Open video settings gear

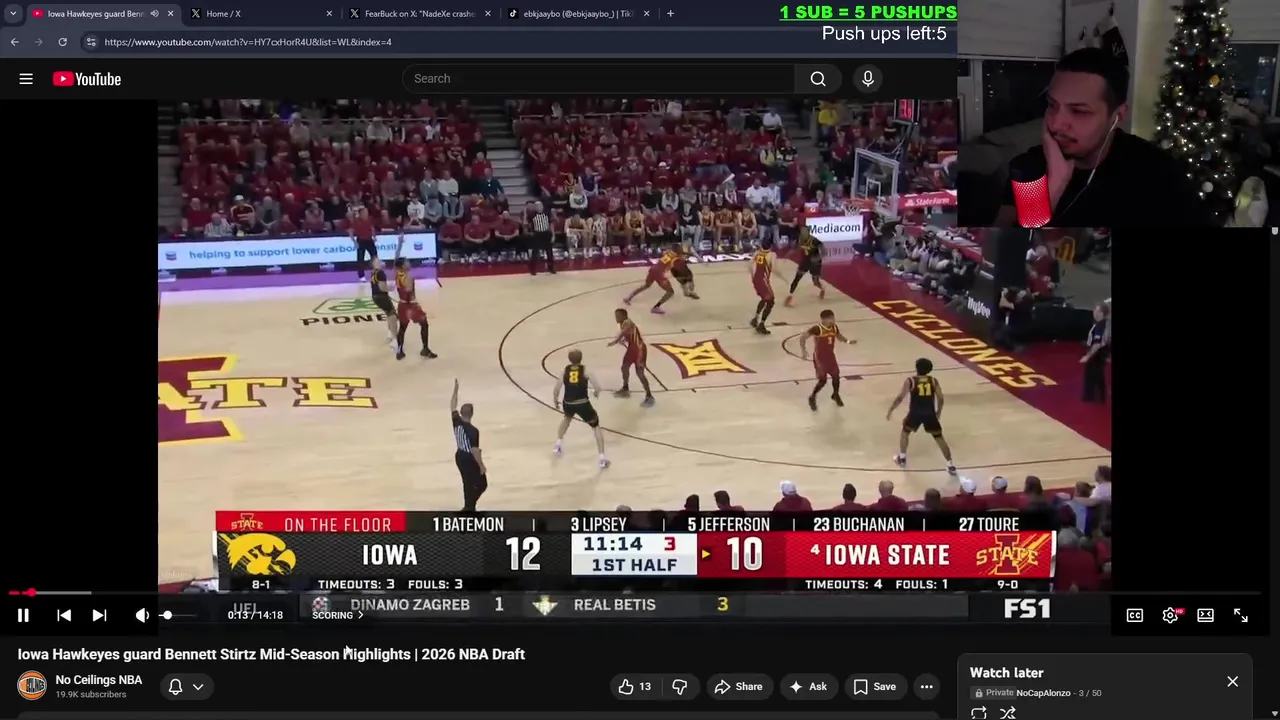[1170, 615]
